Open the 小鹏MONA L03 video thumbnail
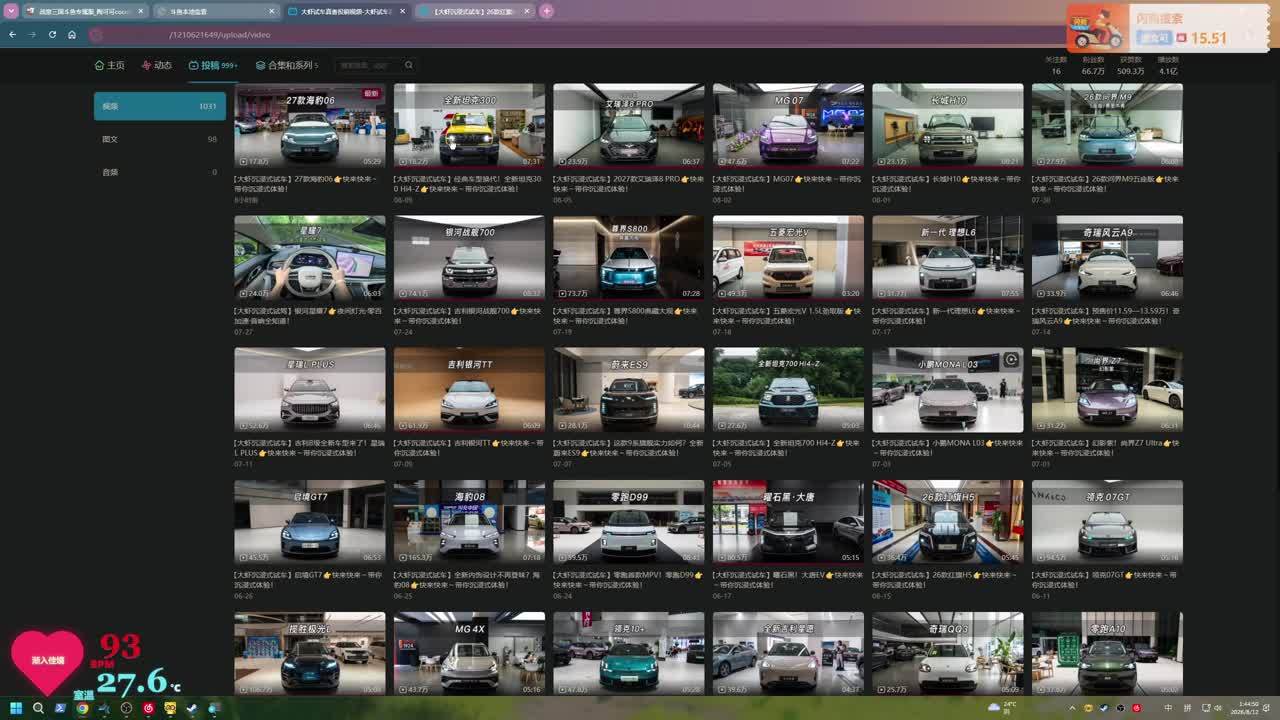This screenshot has height=720, width=1280. pyautogui.click(x=948, y=390)
